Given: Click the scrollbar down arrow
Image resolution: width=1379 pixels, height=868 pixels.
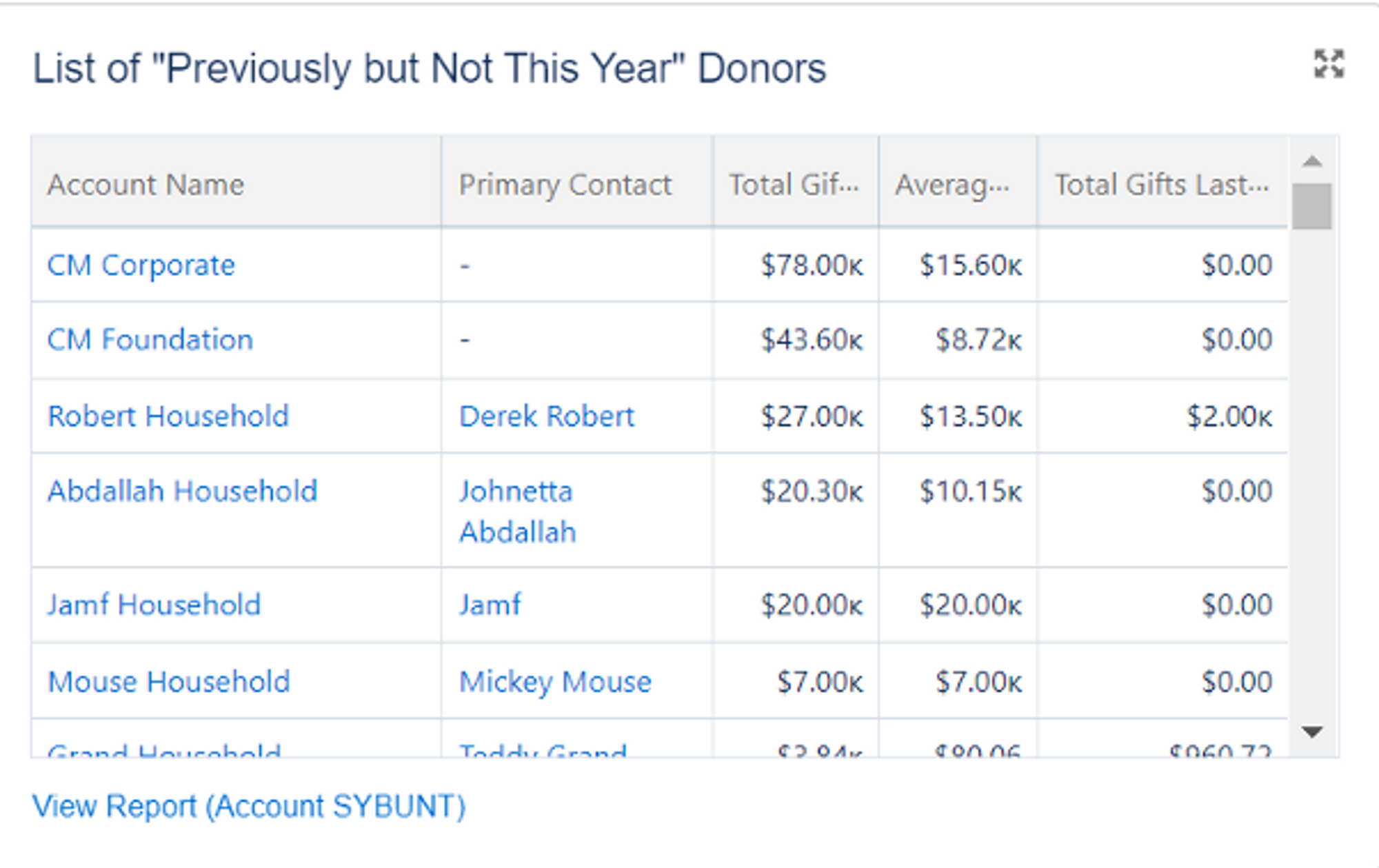Looking at the screenshot, I should [1312, 731].
